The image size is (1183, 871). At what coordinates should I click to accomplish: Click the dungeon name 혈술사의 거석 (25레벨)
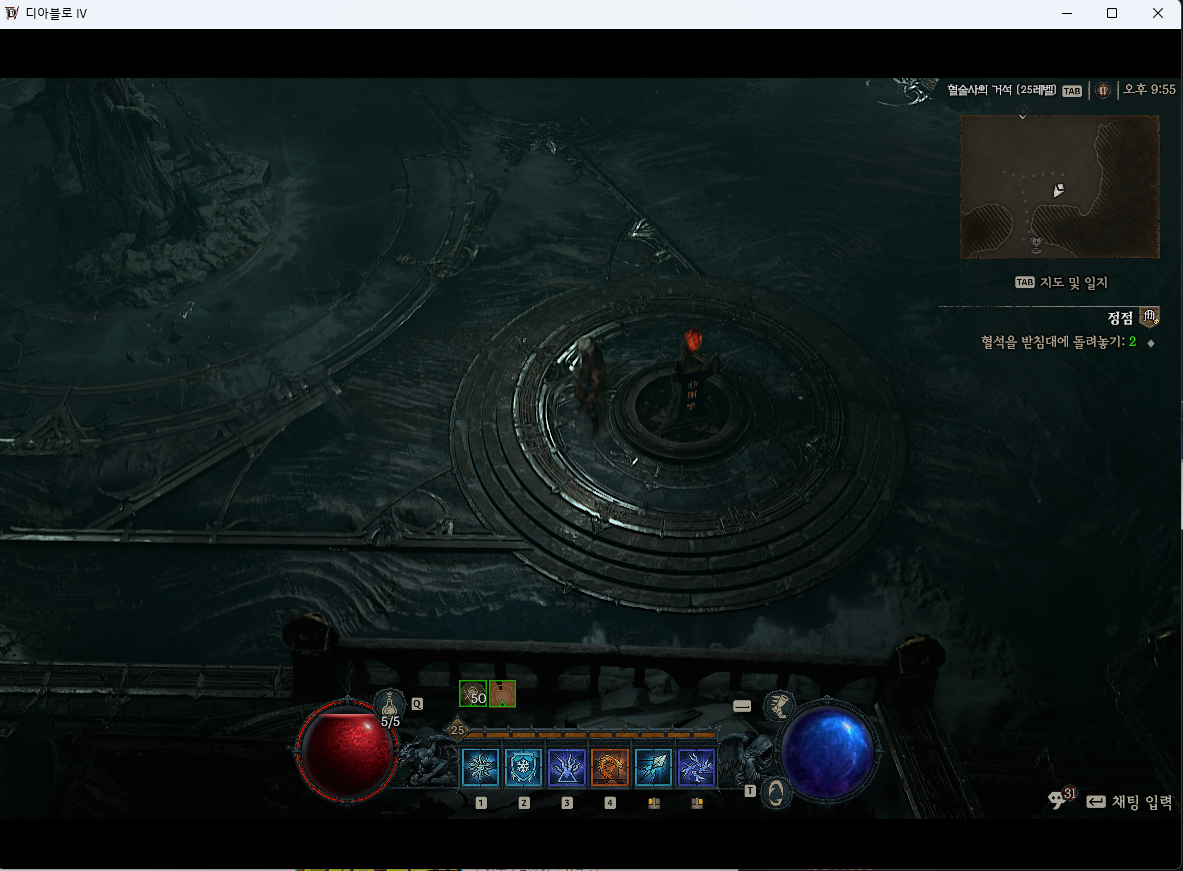click(x=1001, y=90)
